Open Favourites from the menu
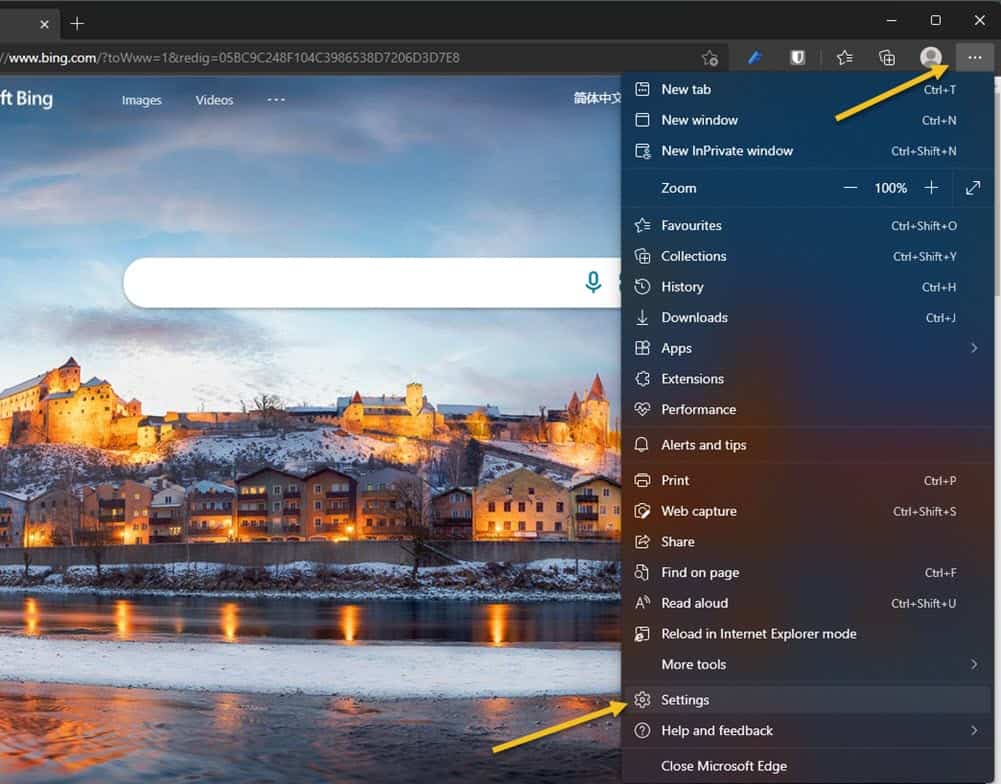The height and width of the screenshot is (784, 1001). (807, 225)
